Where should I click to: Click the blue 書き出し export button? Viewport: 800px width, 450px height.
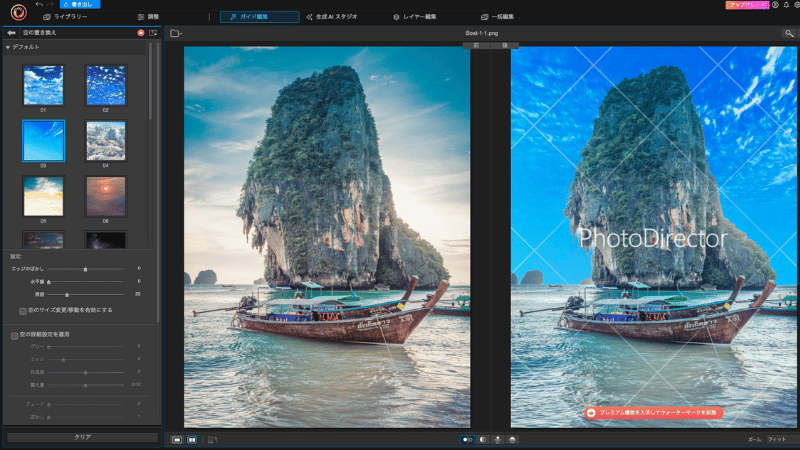click(80, 4)
